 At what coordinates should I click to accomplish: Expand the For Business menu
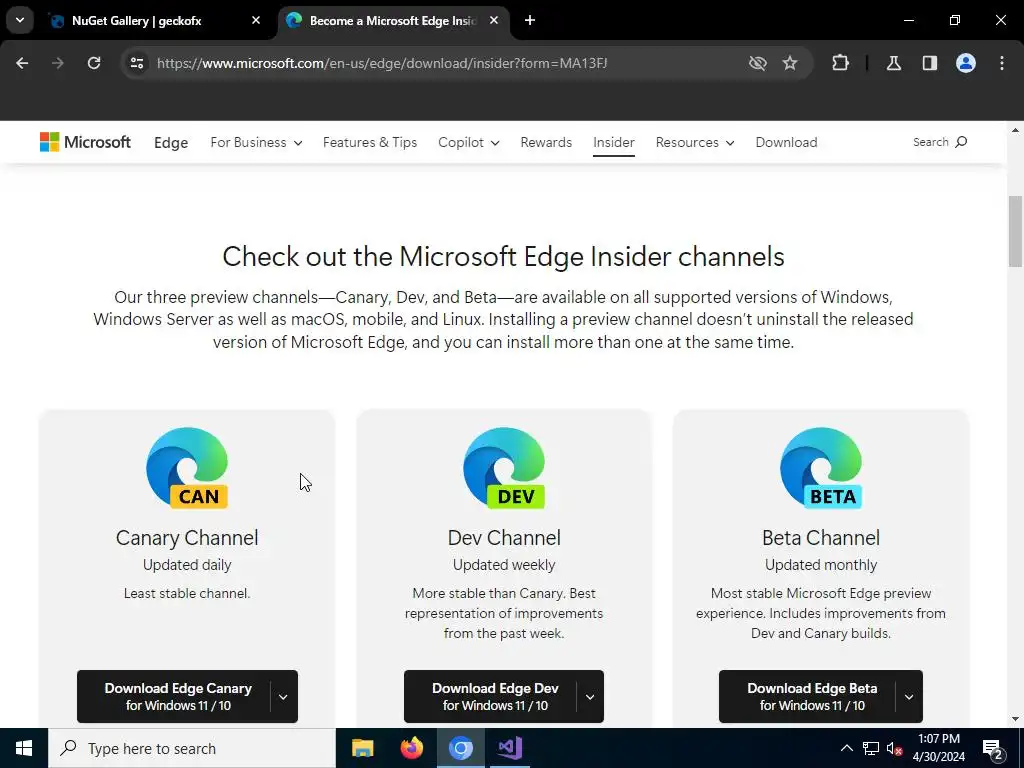[x=256, y=142]
